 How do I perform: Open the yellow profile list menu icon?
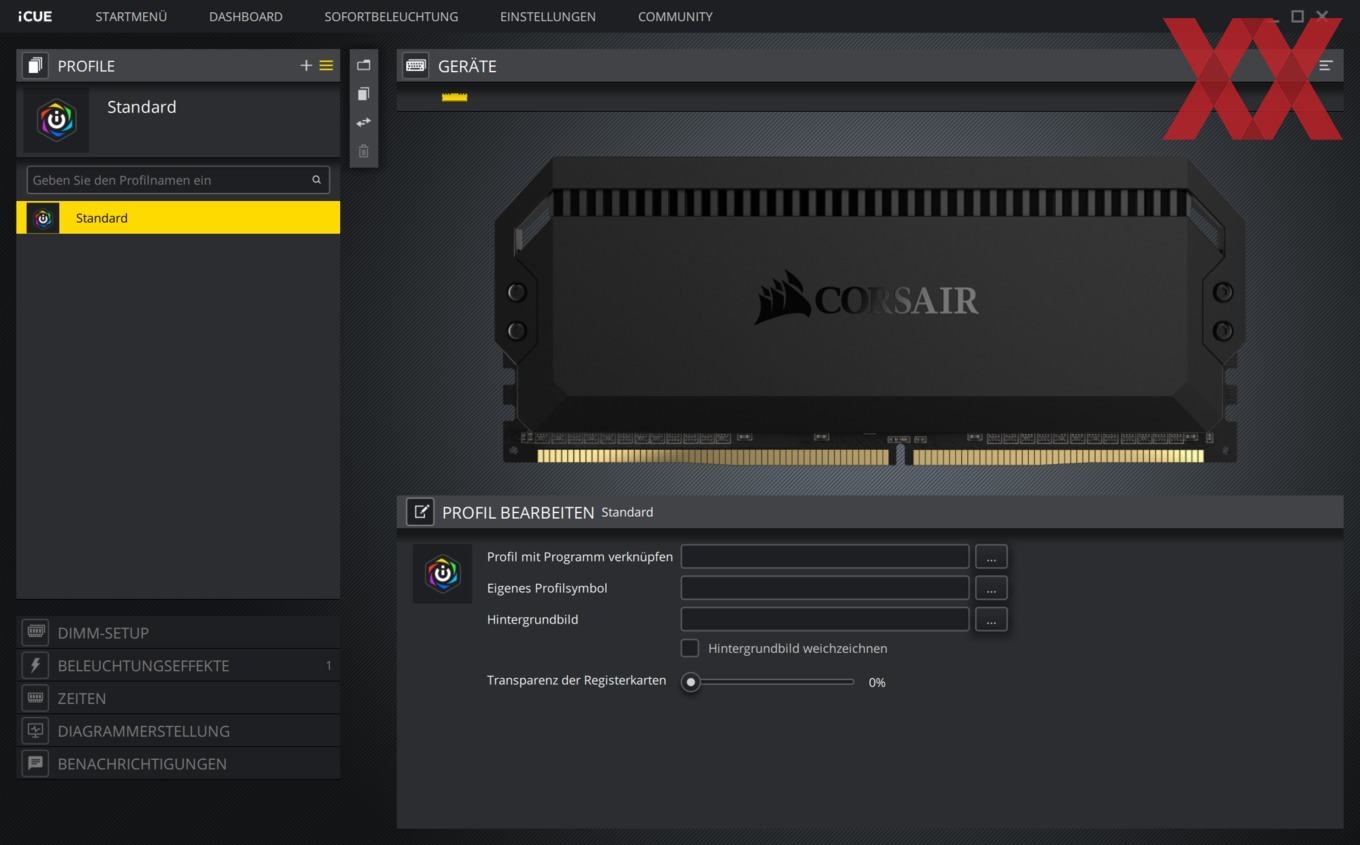pos(326,66)
